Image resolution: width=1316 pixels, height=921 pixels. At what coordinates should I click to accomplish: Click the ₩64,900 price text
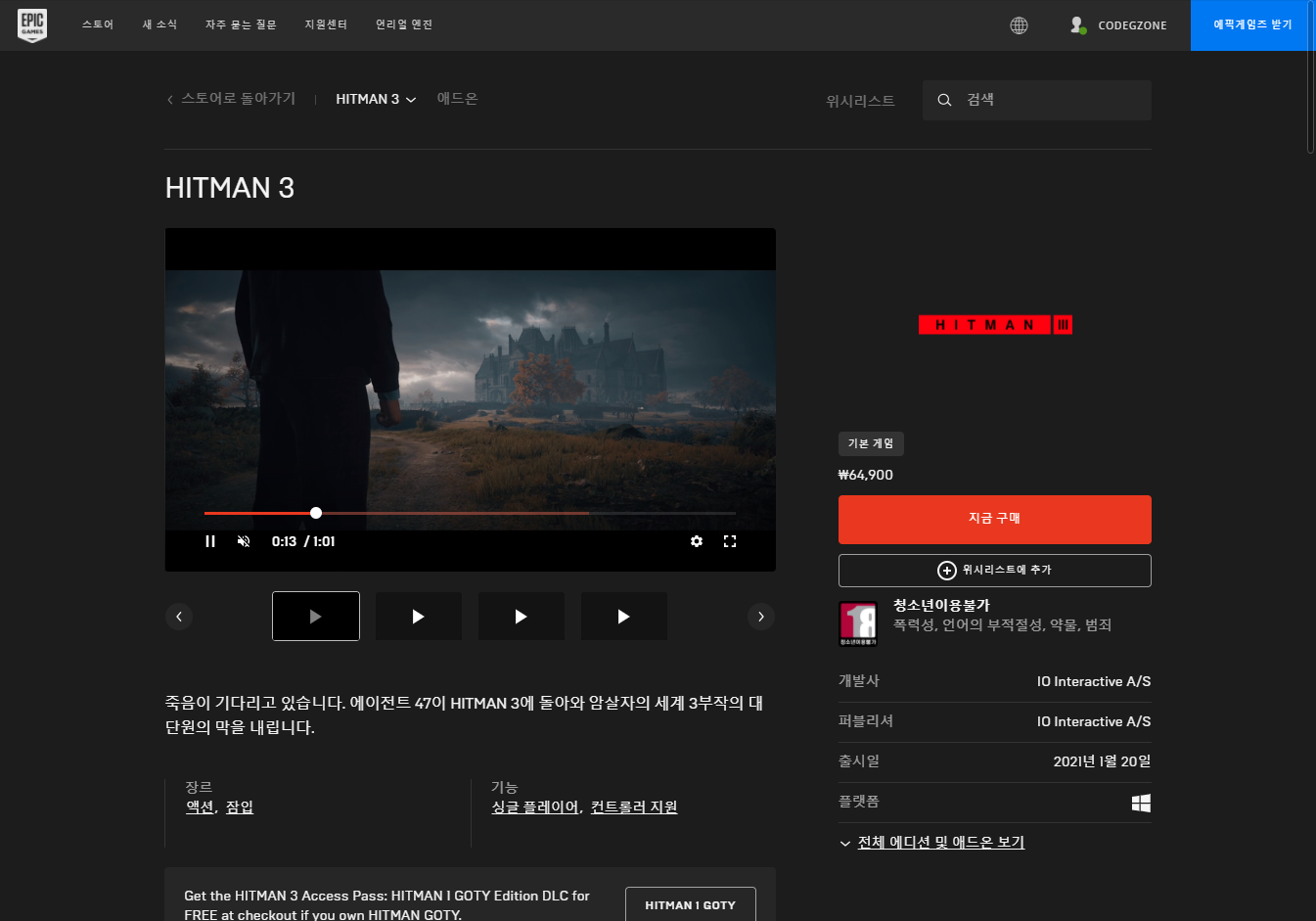point(866,475)
